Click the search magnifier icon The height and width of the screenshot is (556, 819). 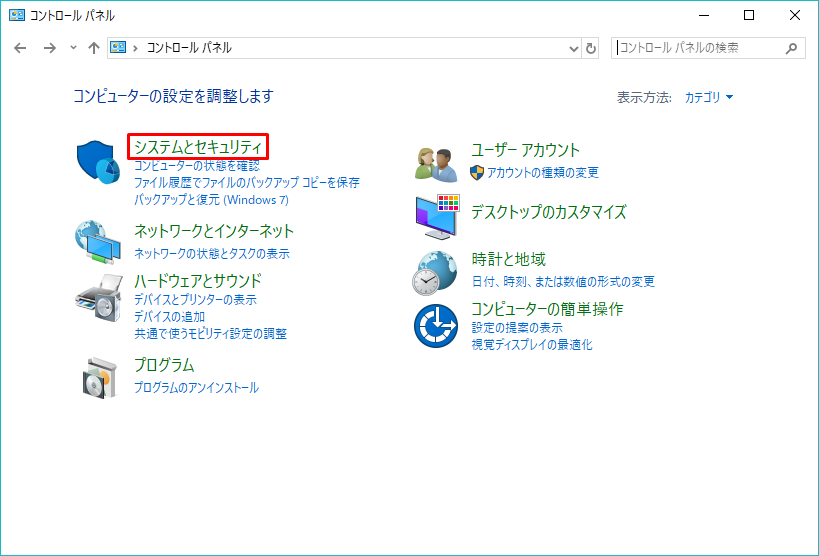click(x=791, y=48)
